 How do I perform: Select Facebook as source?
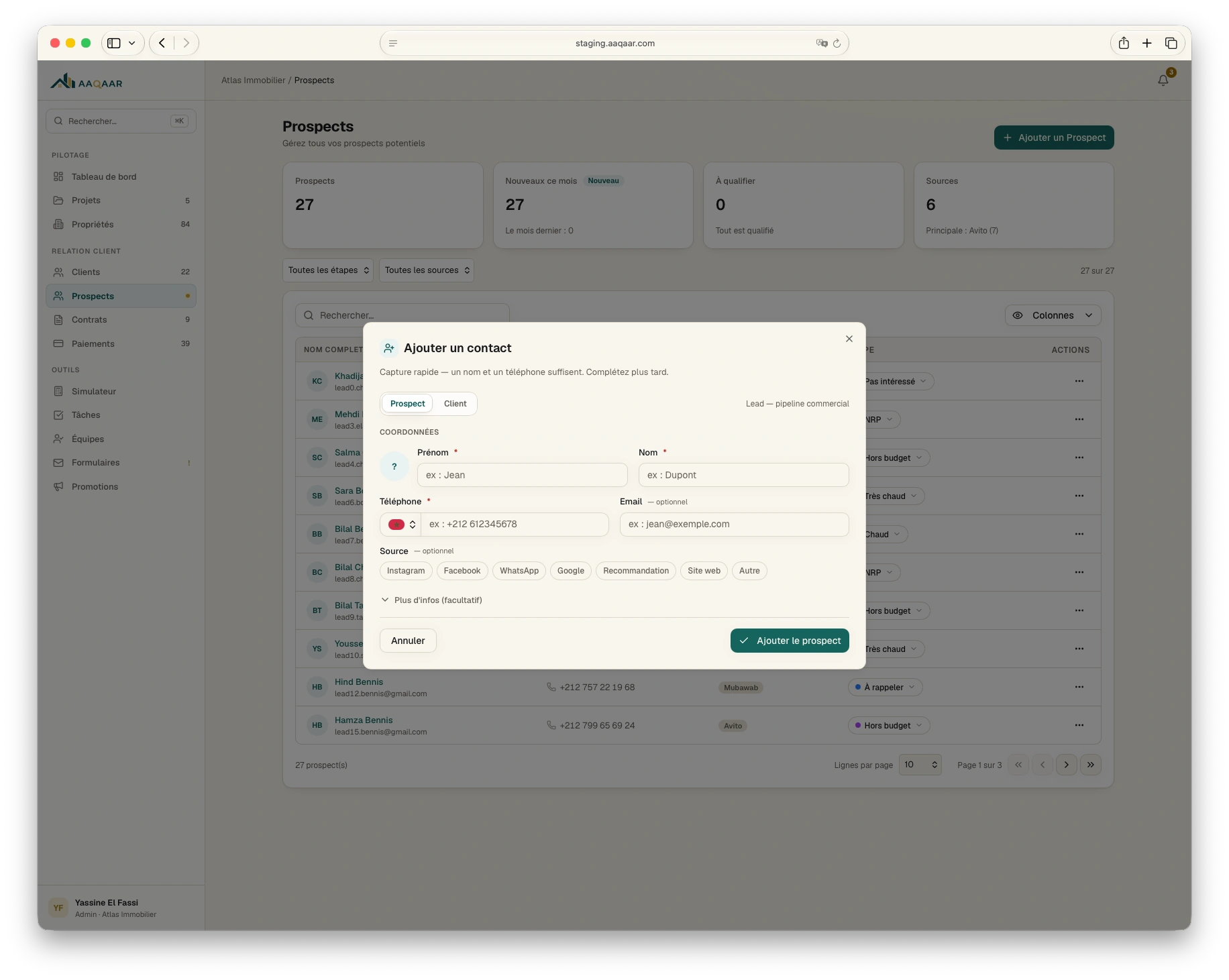click(x=462, y=571)
